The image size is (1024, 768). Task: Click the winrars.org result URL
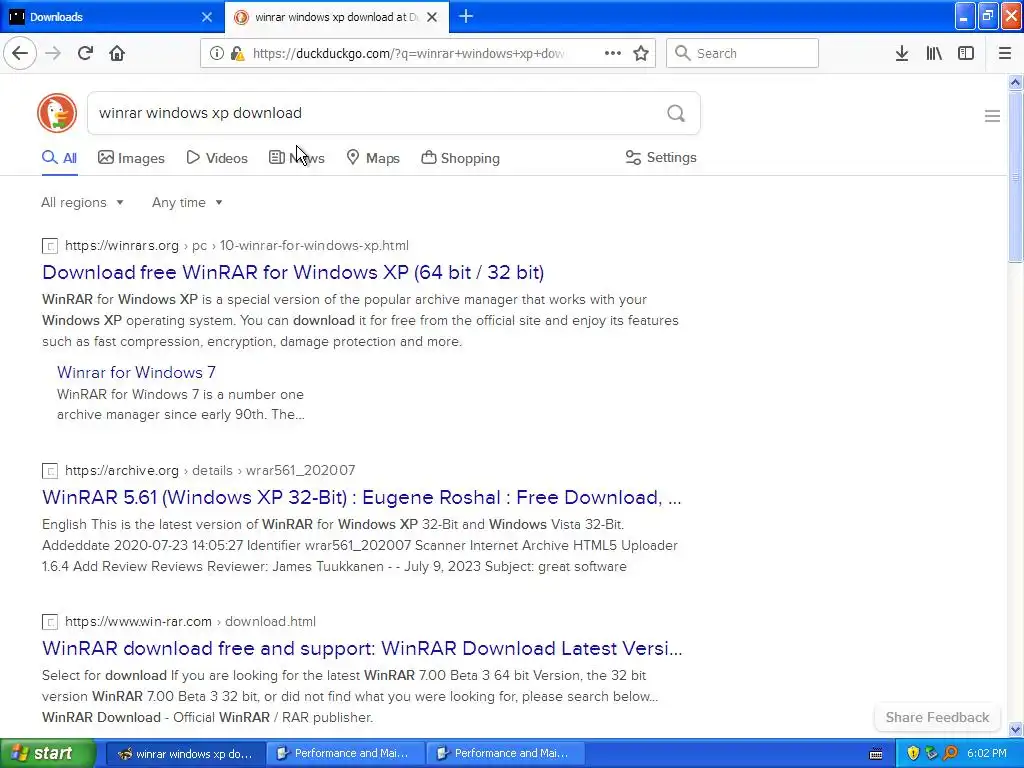[237, 246]
